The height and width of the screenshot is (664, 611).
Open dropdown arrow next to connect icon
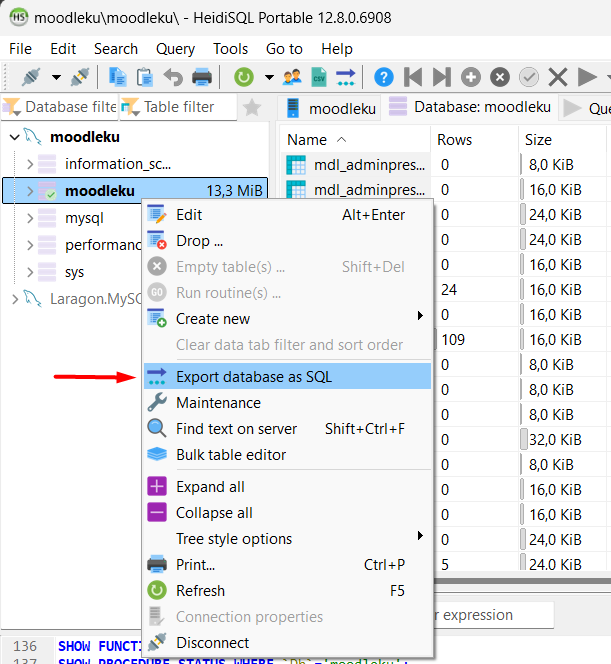tap(56, 77)
